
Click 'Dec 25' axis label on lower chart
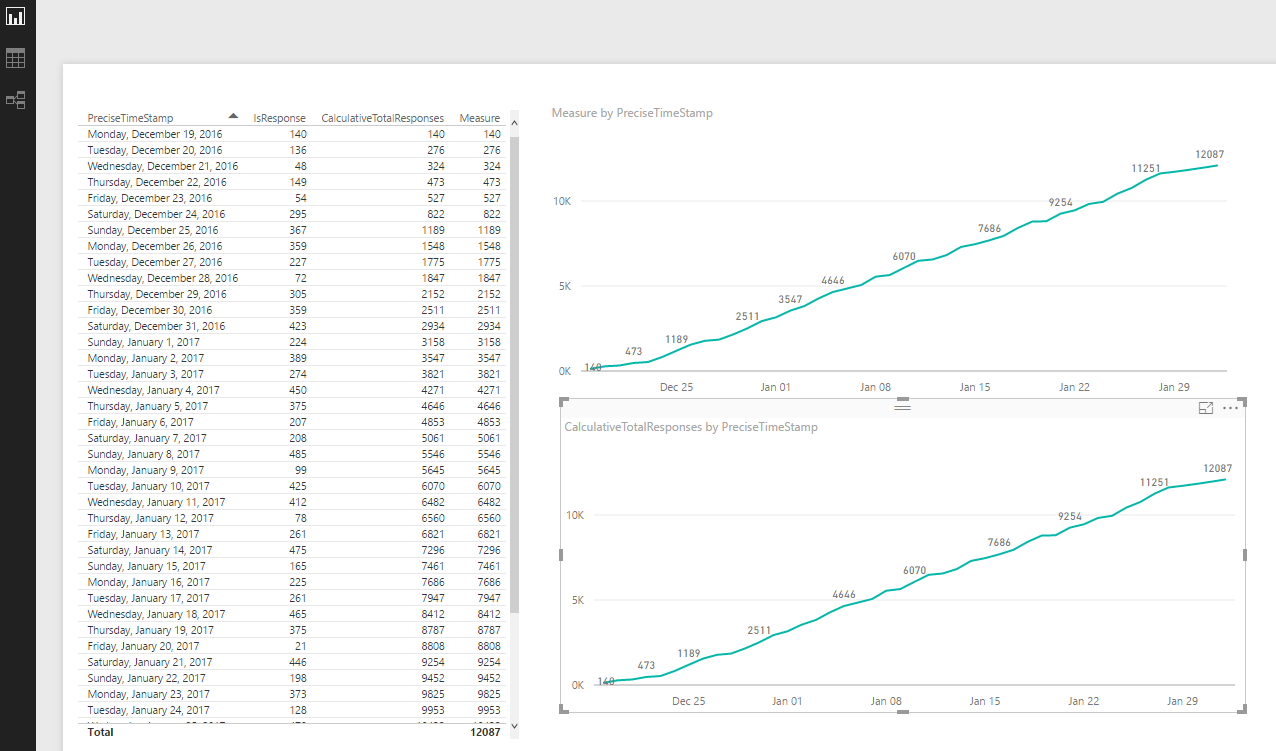[689, 701]
